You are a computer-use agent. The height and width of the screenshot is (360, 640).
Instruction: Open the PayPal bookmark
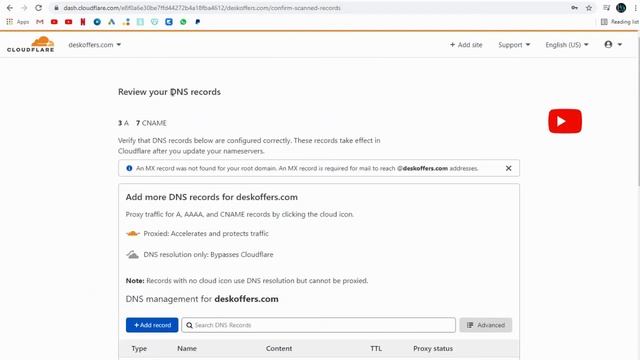tap(198, 22)
